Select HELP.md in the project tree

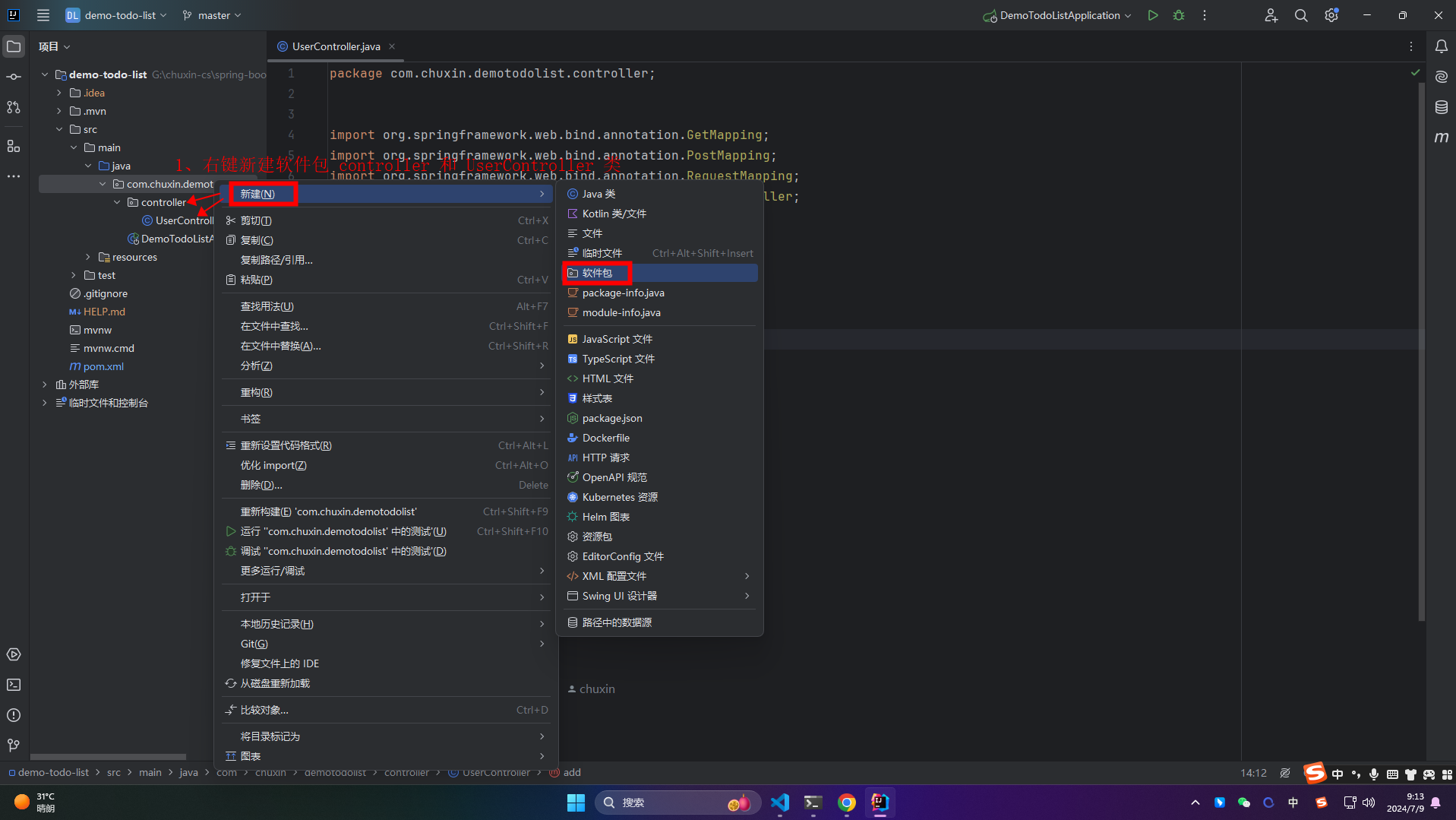pyautogui.click(x=104, y=312)
